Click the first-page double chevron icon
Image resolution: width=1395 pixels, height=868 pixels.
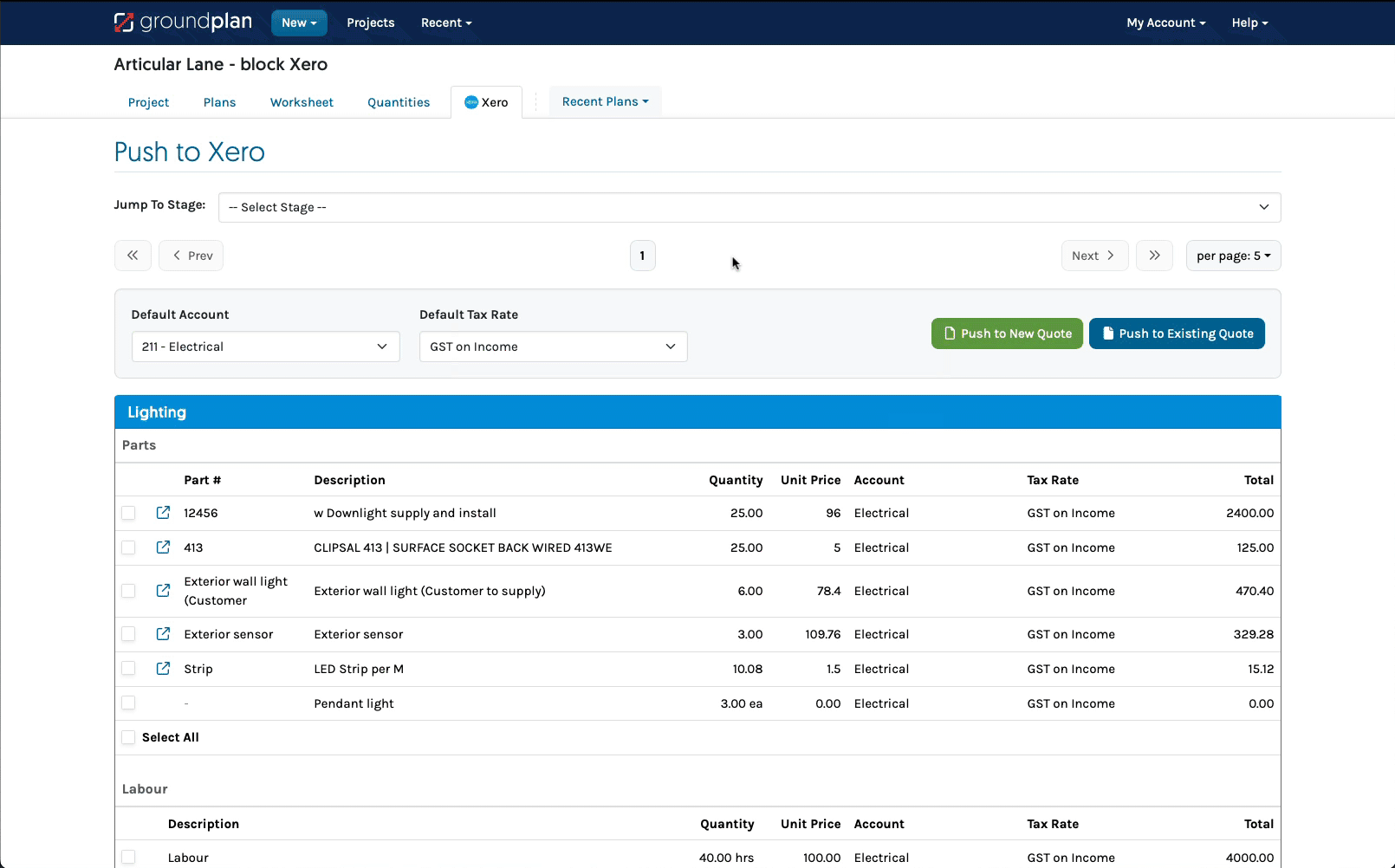pos(133,255)
